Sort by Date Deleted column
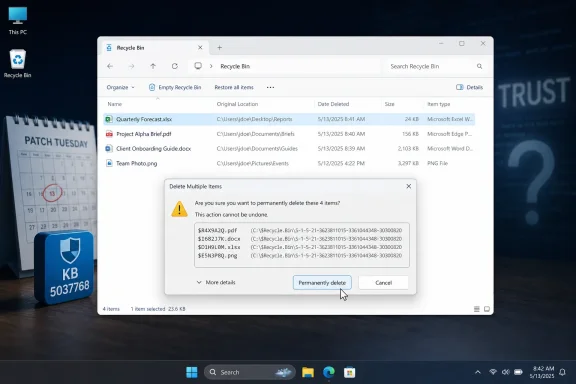Image resolution: width=576 pixels, height=384 pixels. pos(333,104)
